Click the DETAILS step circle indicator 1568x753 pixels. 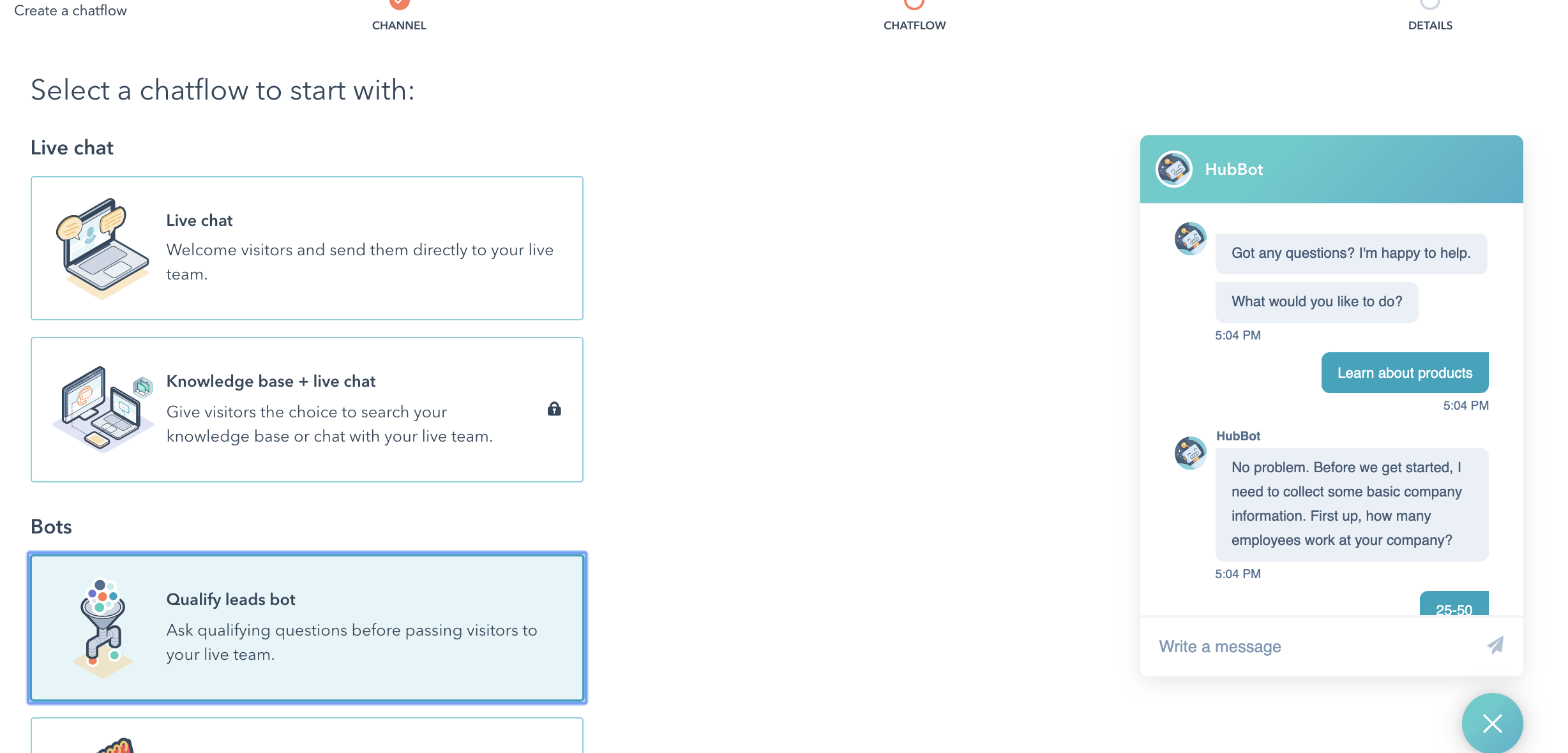point(1430,3)
